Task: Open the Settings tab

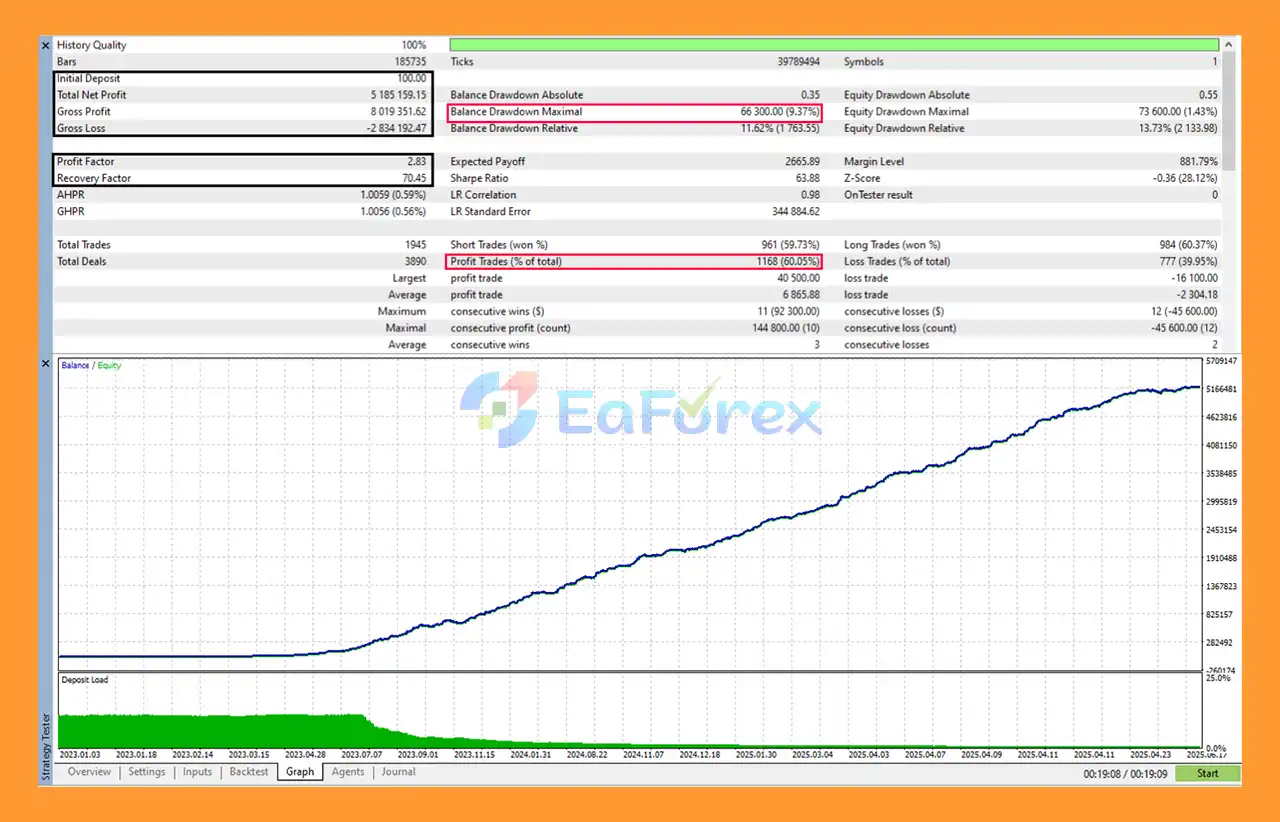Action: (x=147, y=772)
